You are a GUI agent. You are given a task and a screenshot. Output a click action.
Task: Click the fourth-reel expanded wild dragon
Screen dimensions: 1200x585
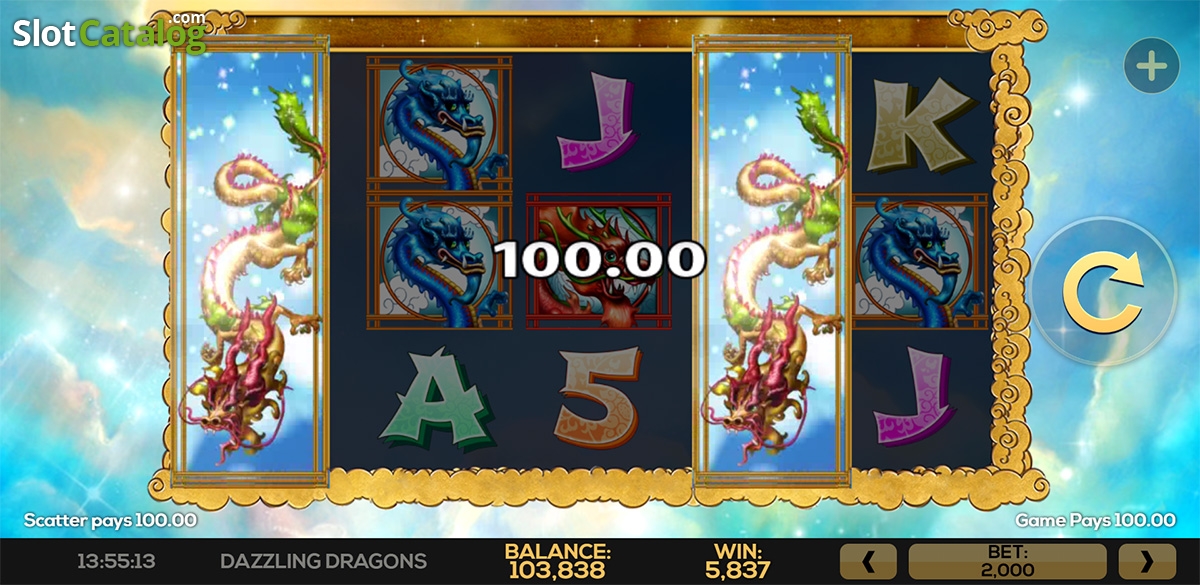772,263
